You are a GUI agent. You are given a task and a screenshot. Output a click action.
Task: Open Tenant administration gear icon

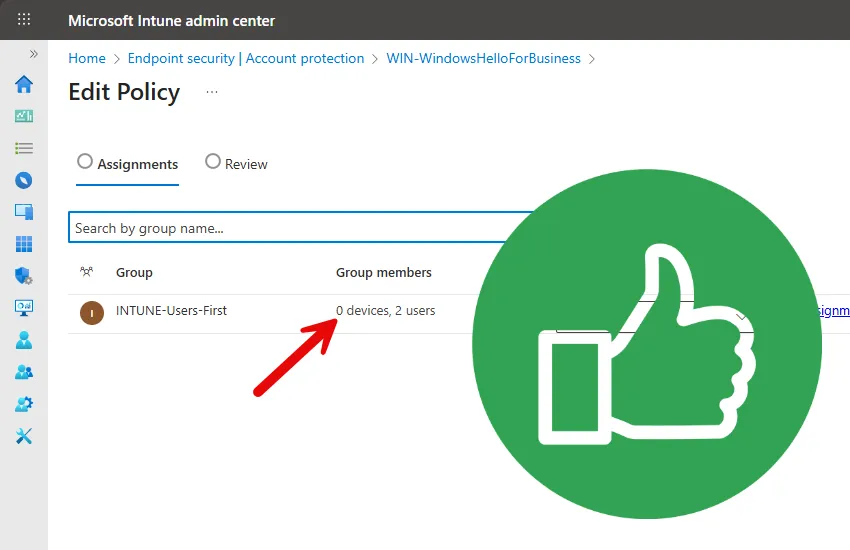pyautogui.click(x=24, y=404)
